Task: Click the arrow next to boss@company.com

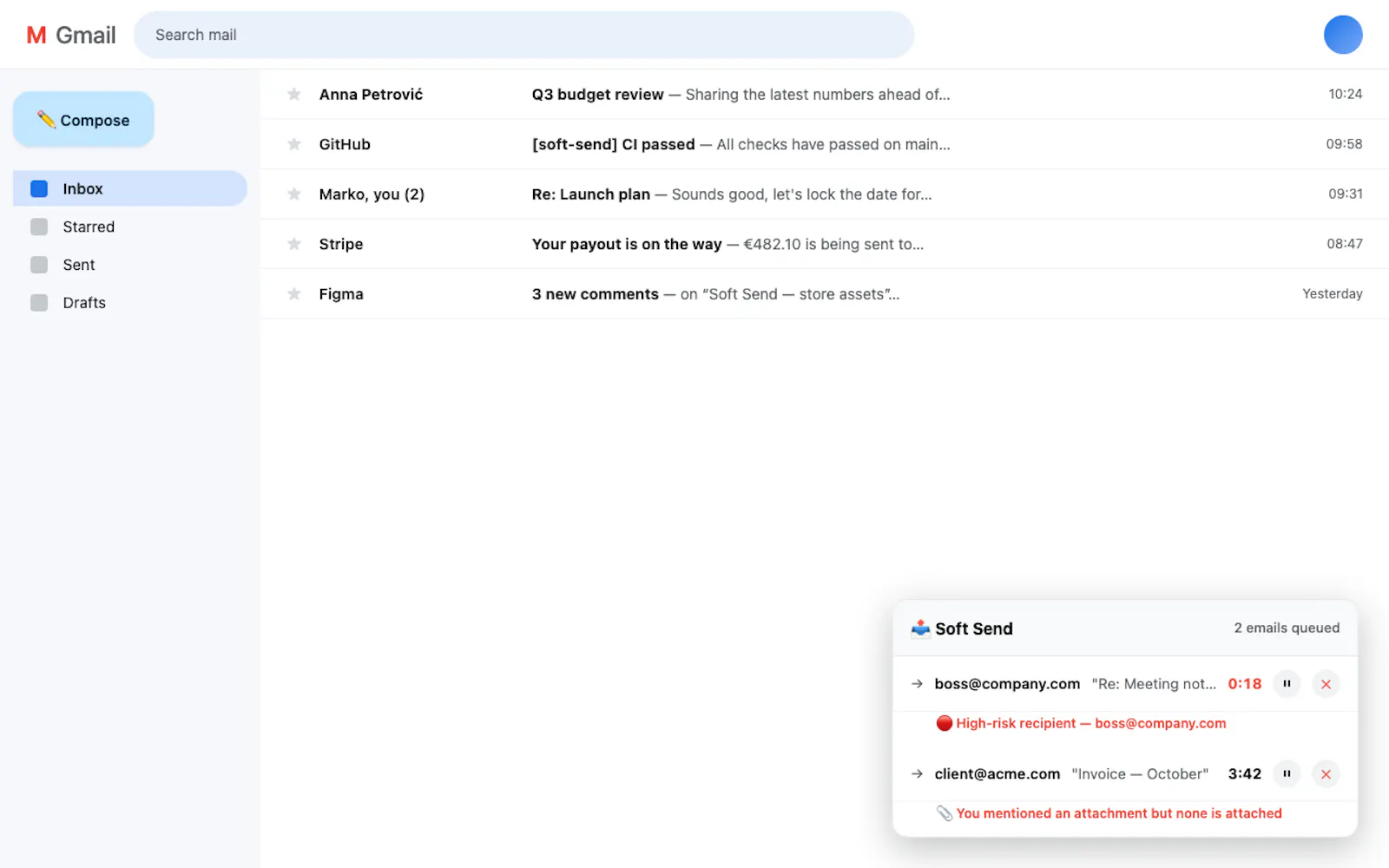Action: pos(917,684)
